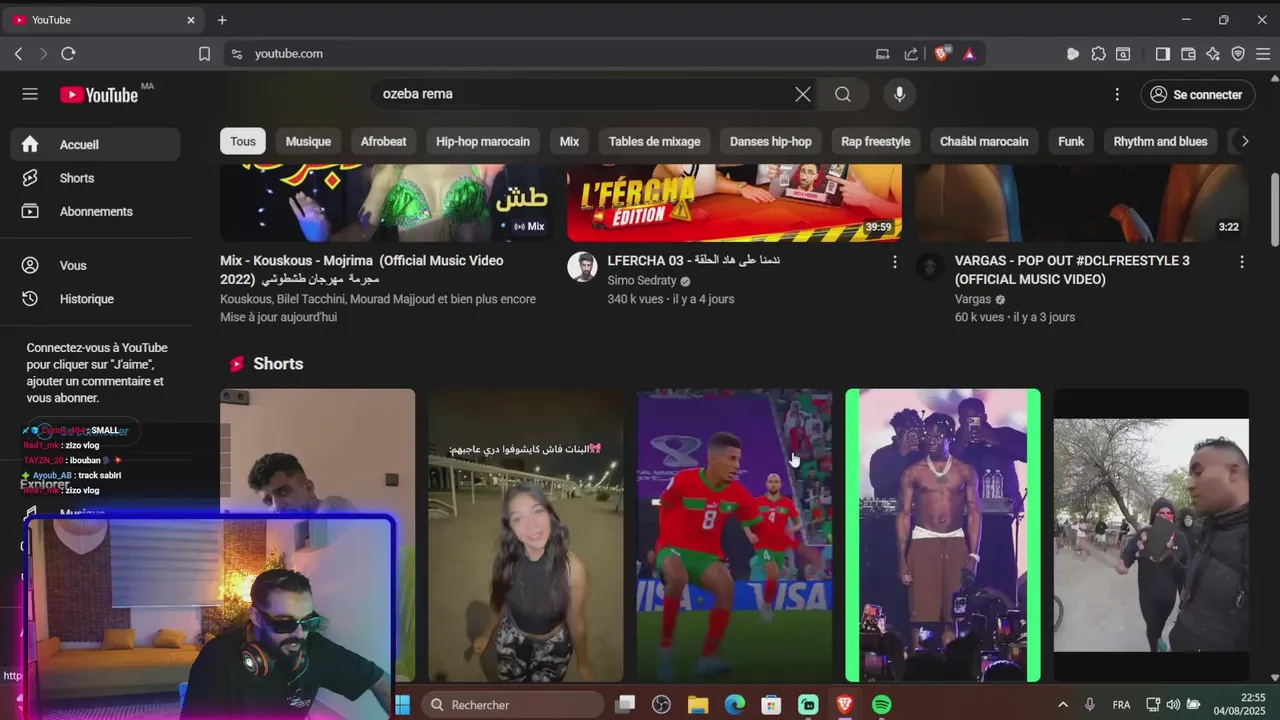Screen dimensions: 1280x720
Task: Open Brave Rewards triangle icon
Action: coord(969,54)
